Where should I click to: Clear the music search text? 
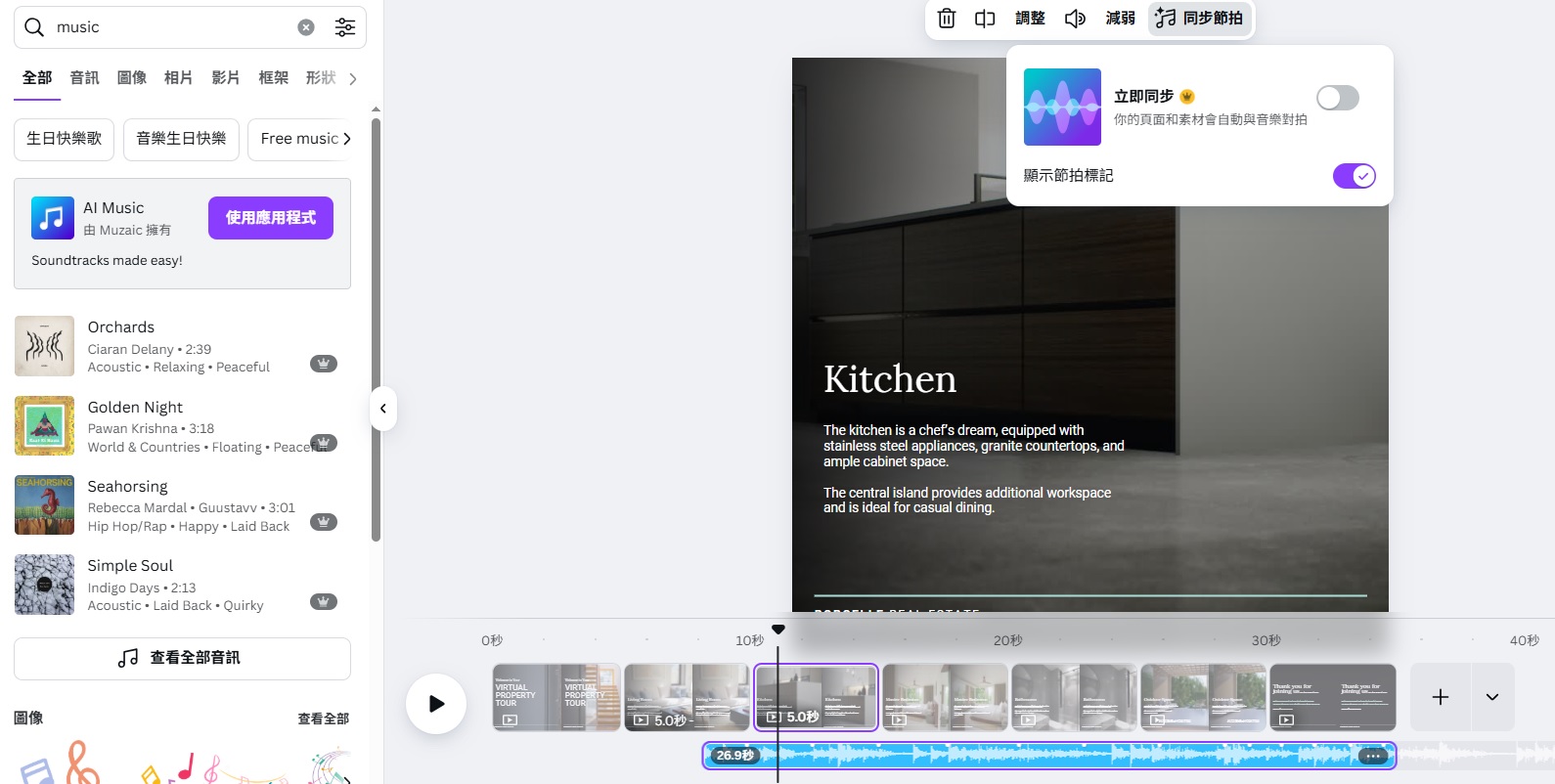point(306,27)
